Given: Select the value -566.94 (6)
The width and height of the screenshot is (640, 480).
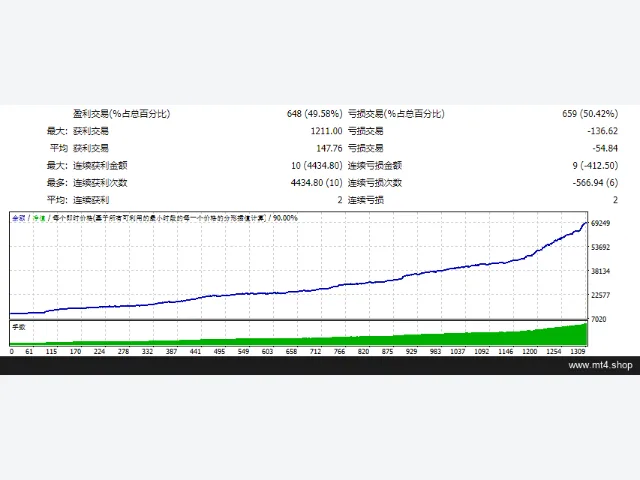Looking at the screenshot, I should (595, 182).
